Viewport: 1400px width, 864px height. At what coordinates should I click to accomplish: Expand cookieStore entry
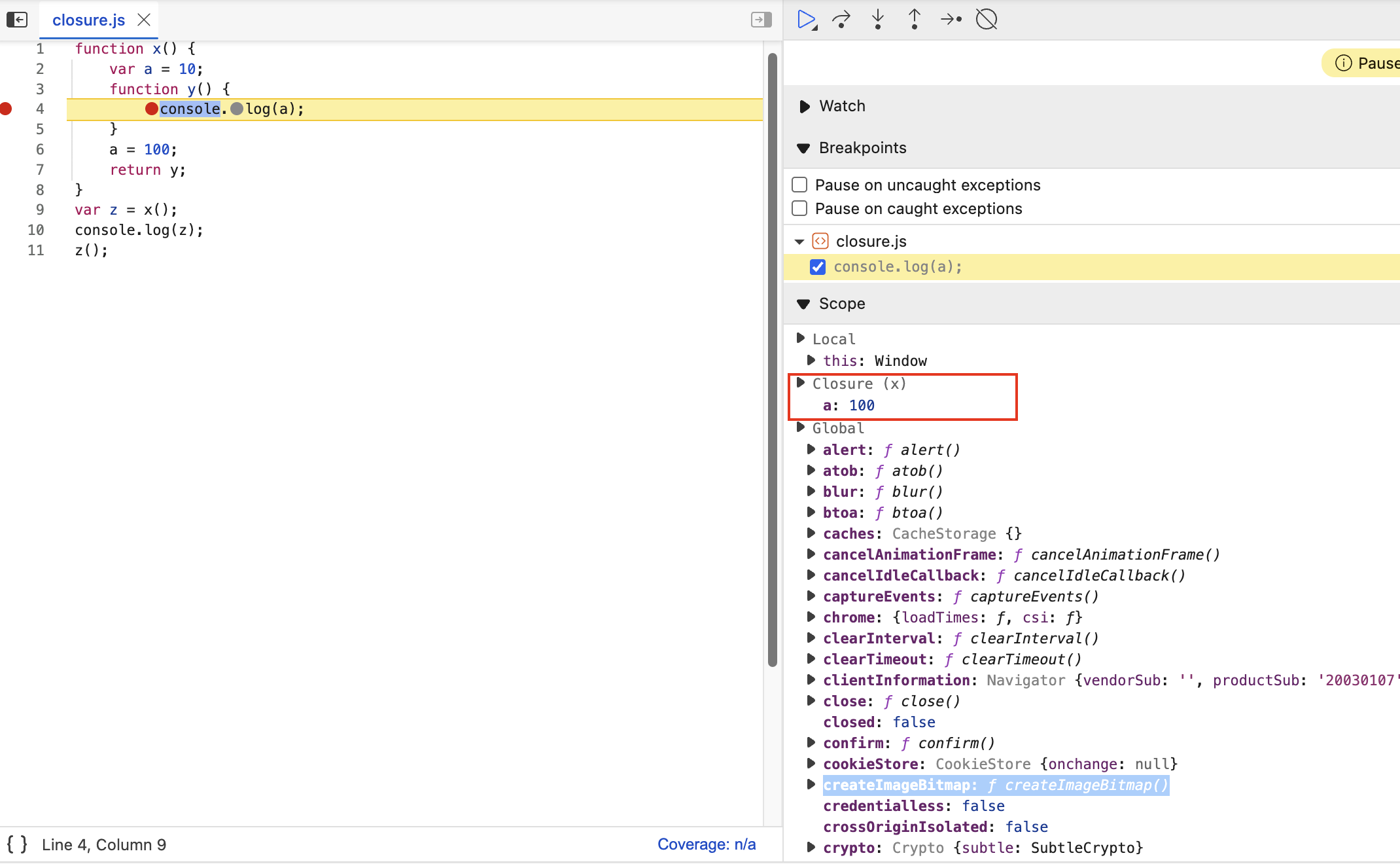(x=811, y=763)
